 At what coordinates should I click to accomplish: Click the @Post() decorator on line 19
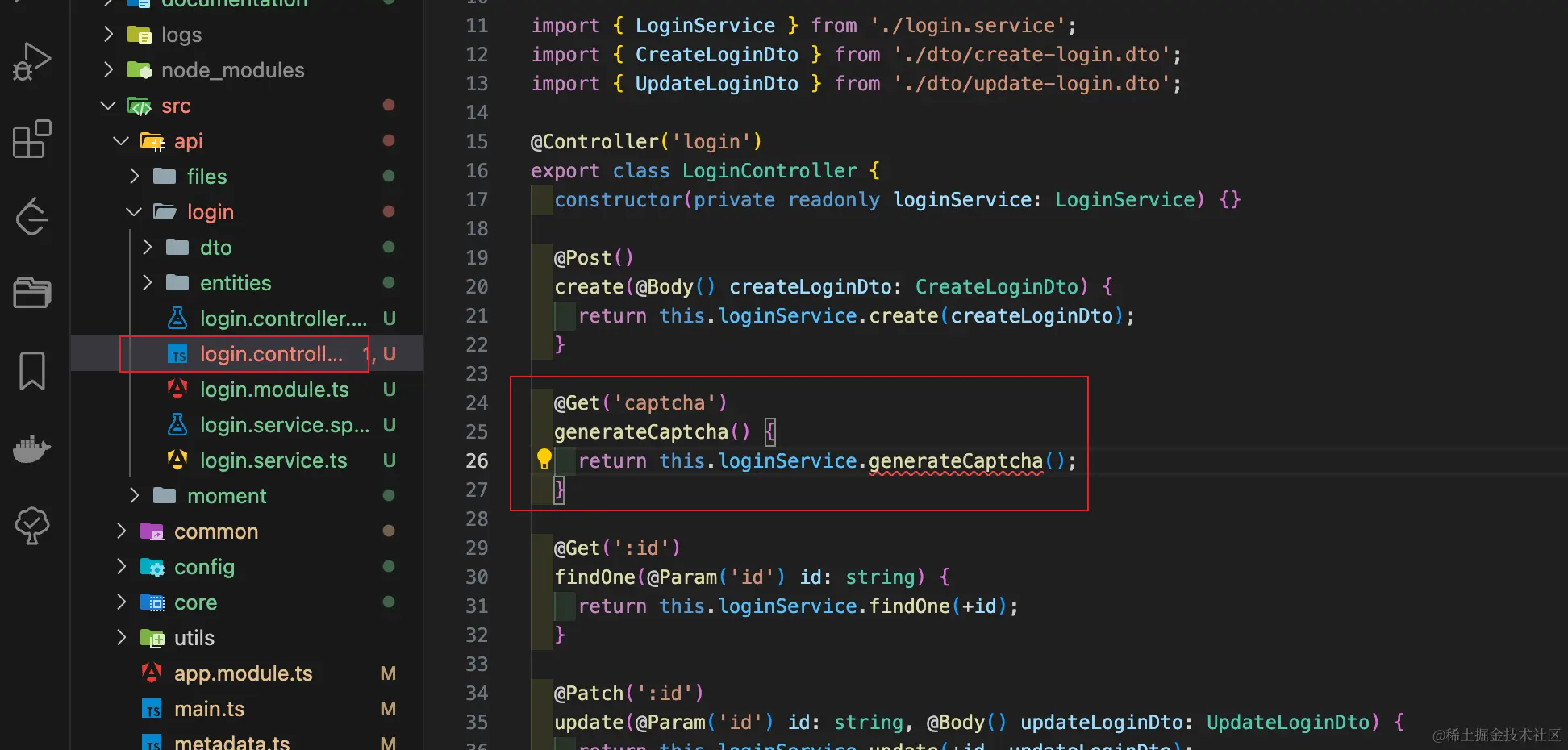tap(594, 258)
